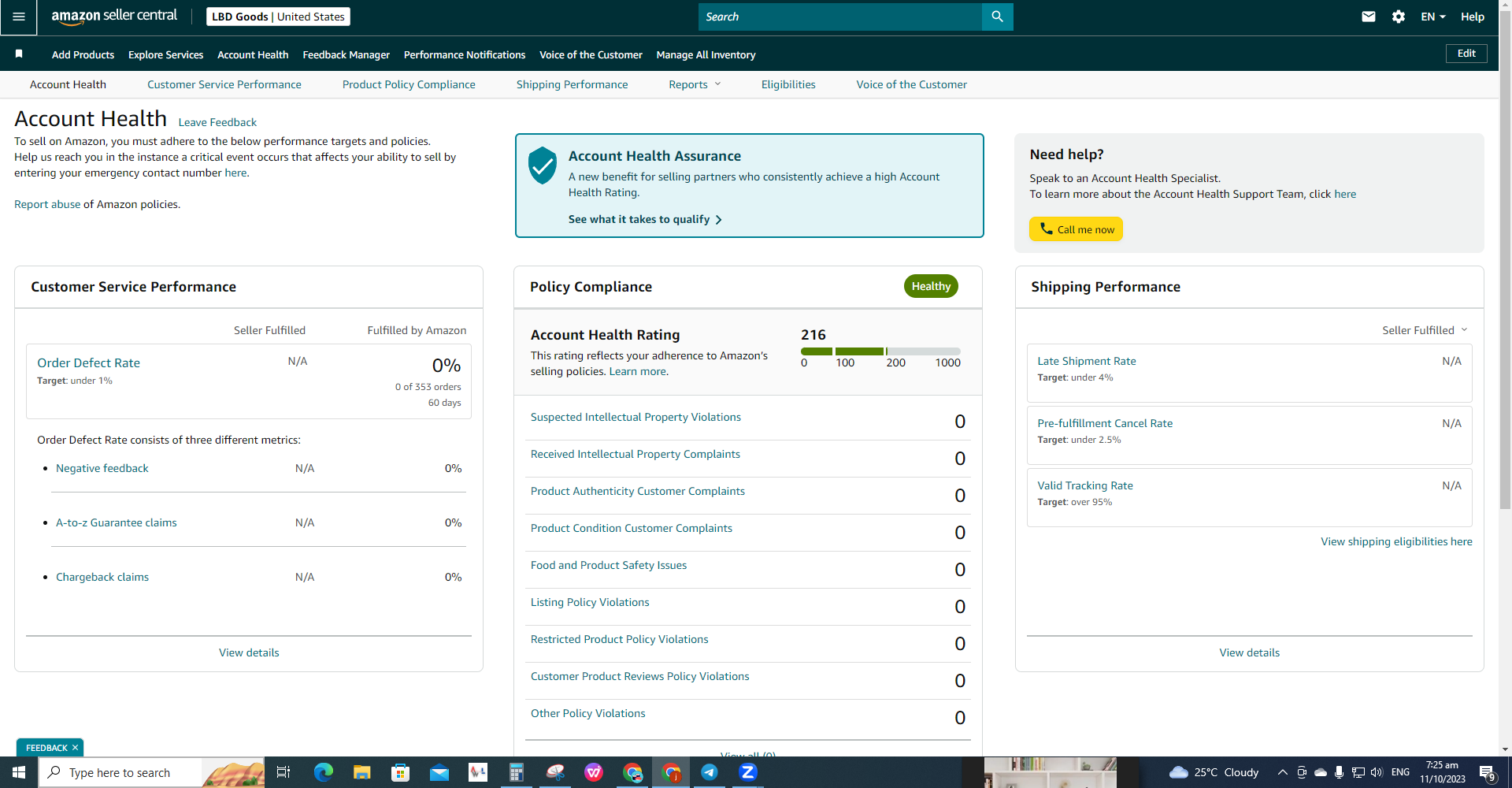Select the Account Health sub-tab
The width and height of the screenshot is (1512, 788).
click(68, 84)
